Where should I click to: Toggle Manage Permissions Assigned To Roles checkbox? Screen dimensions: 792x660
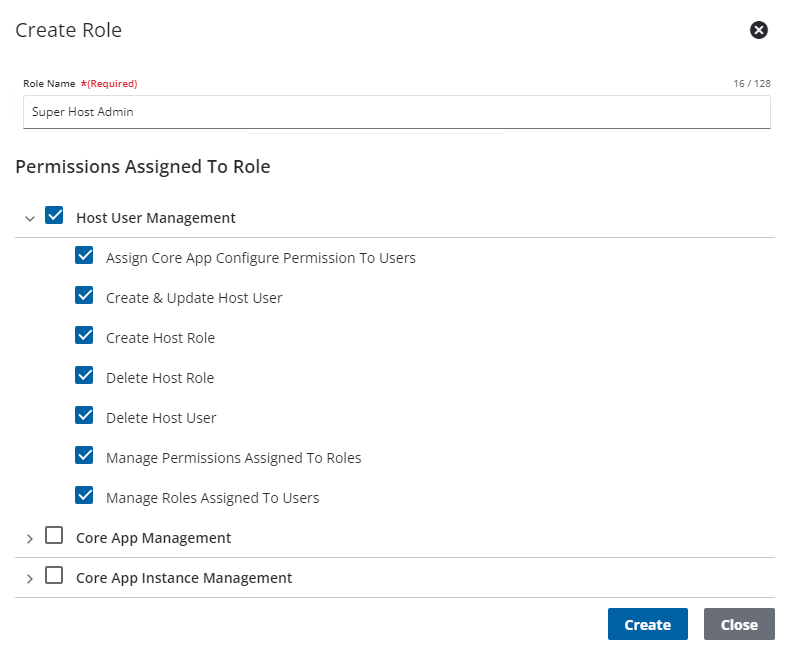coord(84,456)
